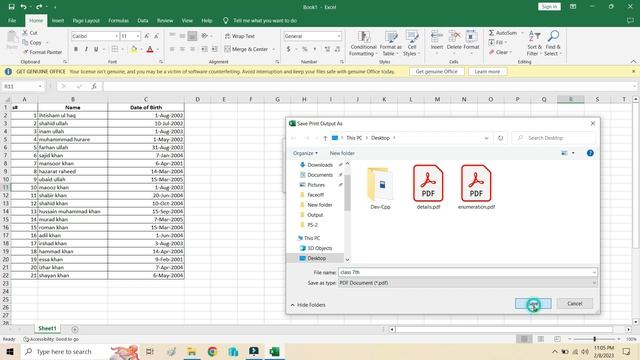Switch to the View tab
This screenshot has height=360, width=640.
187,20
